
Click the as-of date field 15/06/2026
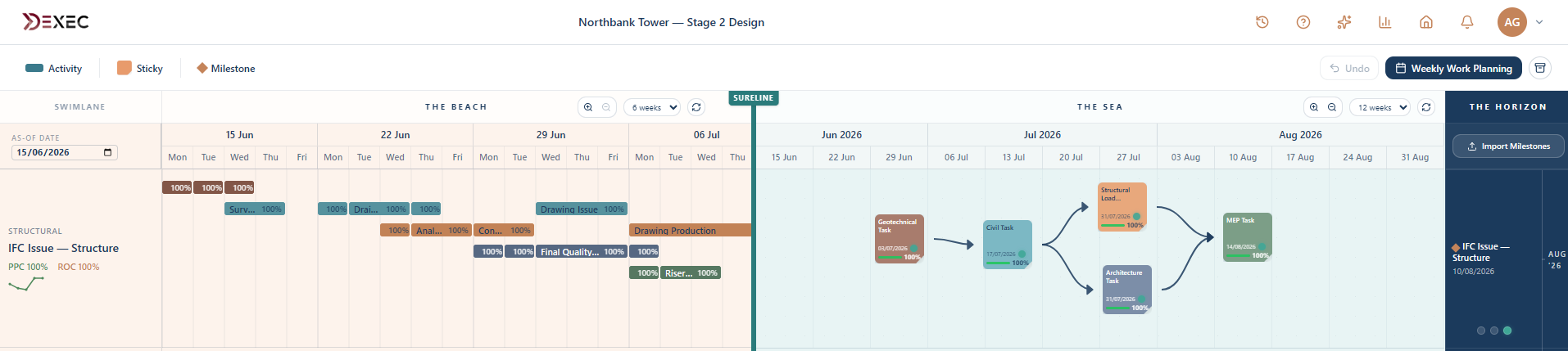click(64, 152)
